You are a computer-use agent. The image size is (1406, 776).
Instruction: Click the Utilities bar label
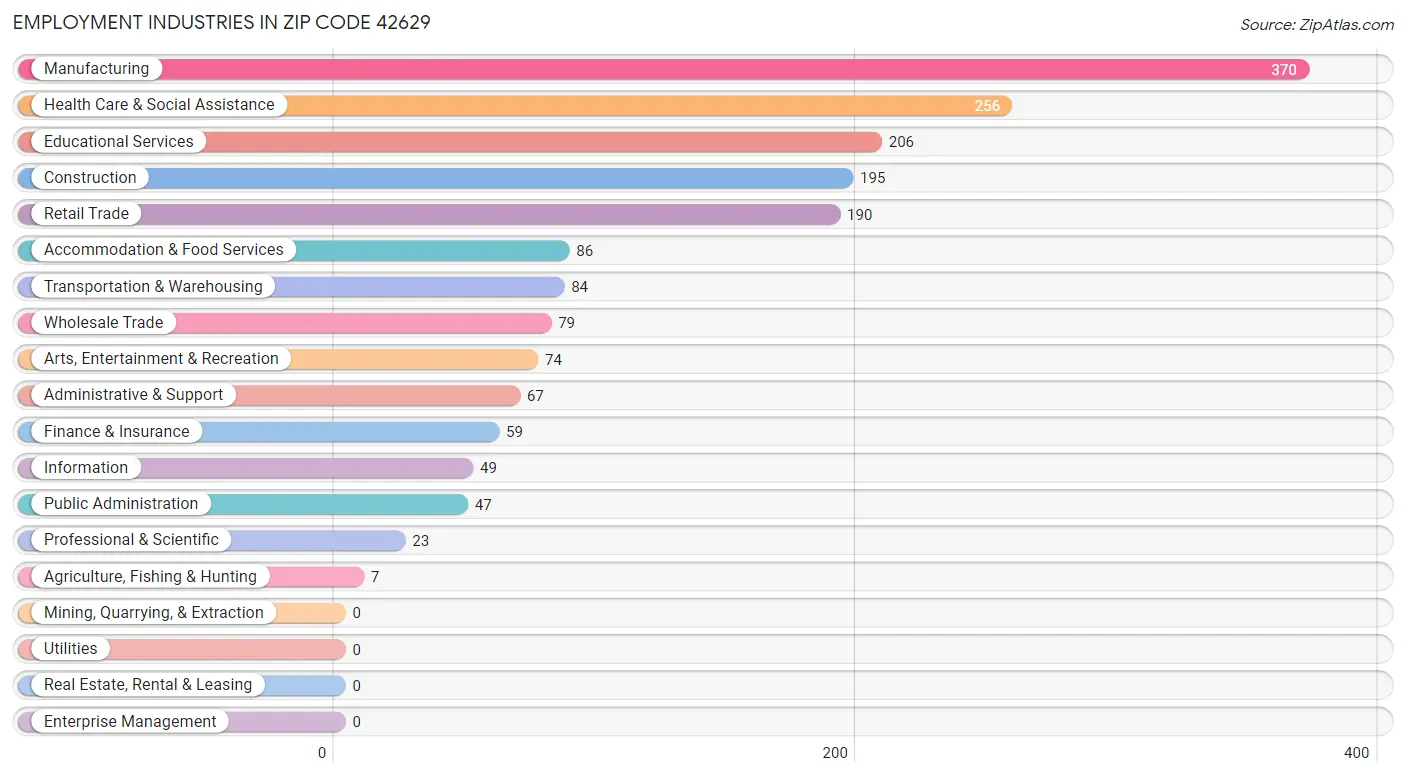[70, 649]
